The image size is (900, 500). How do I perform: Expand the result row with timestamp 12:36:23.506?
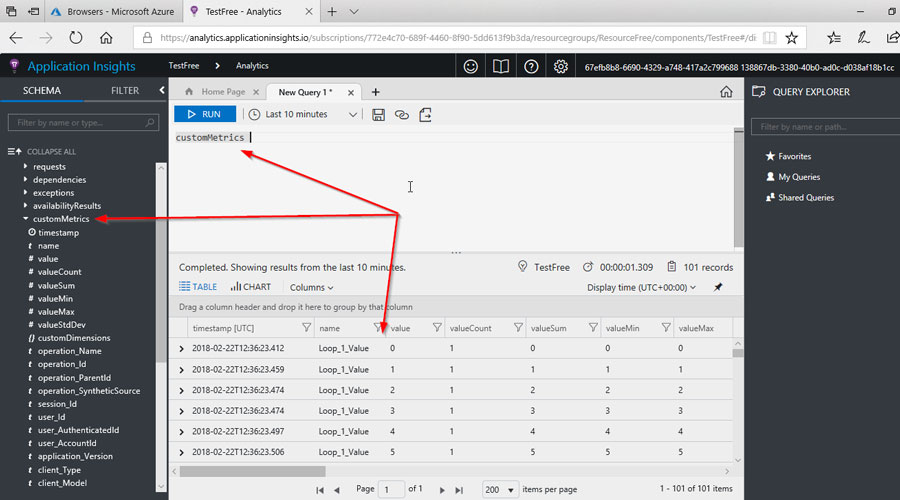click(181, 452)
